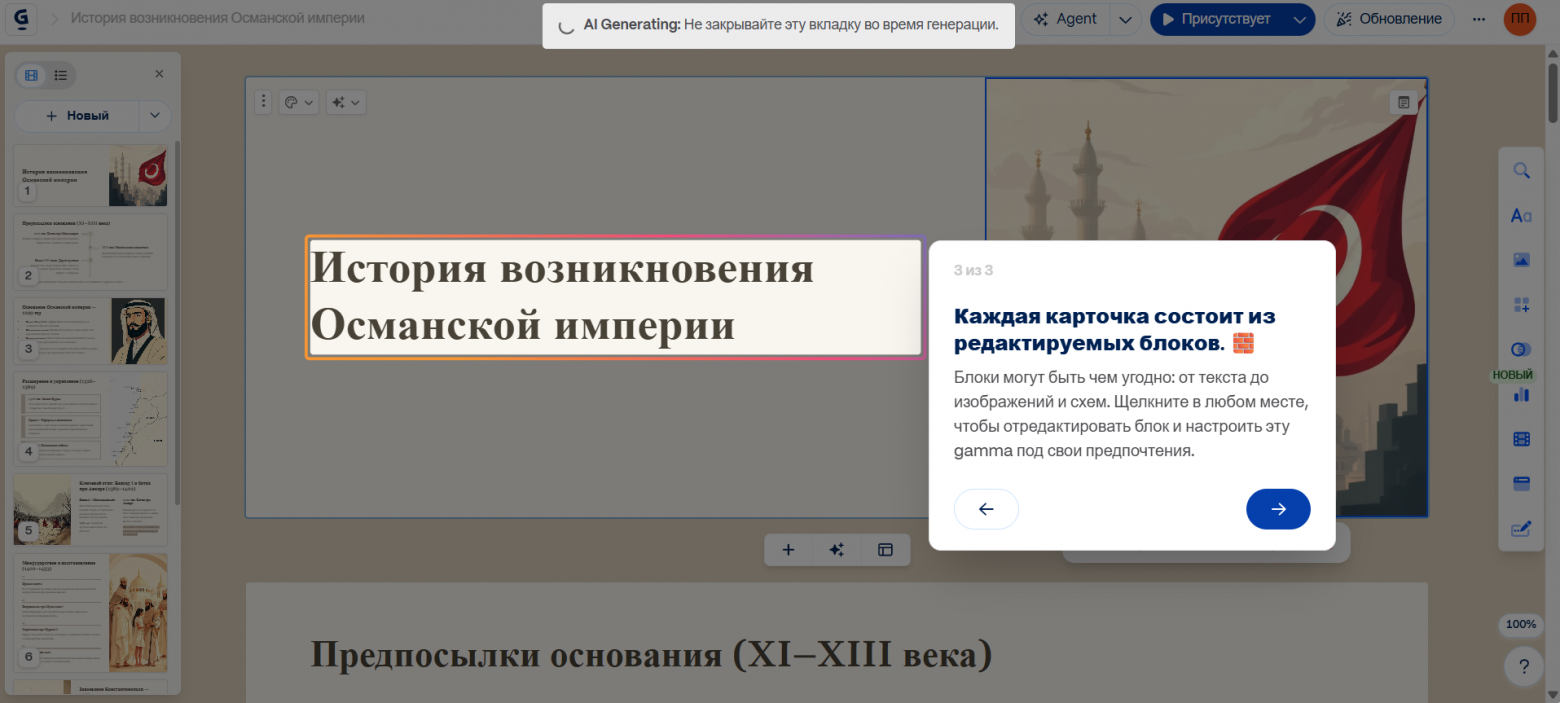This screenshot has width=1560, height=703.
Task: Expand the card palette style dropdown
Action: tap(298, 102)
